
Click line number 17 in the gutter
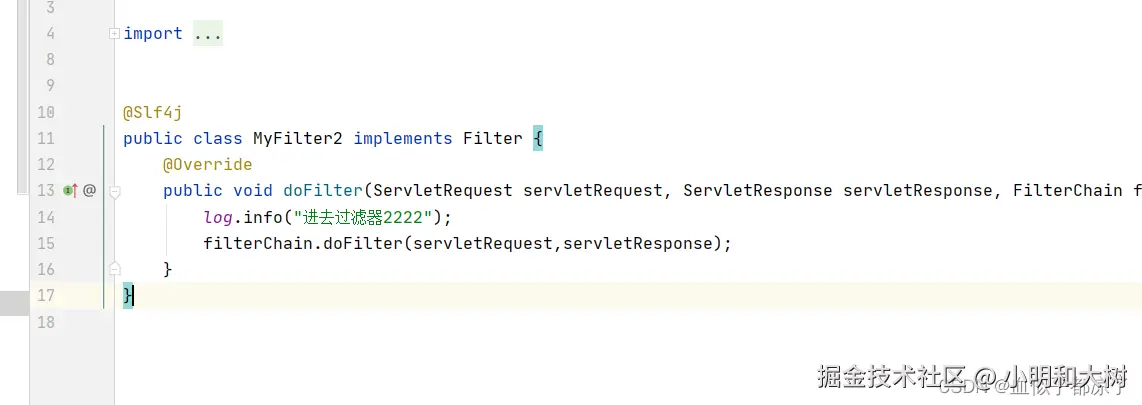[x=45, y=296]
